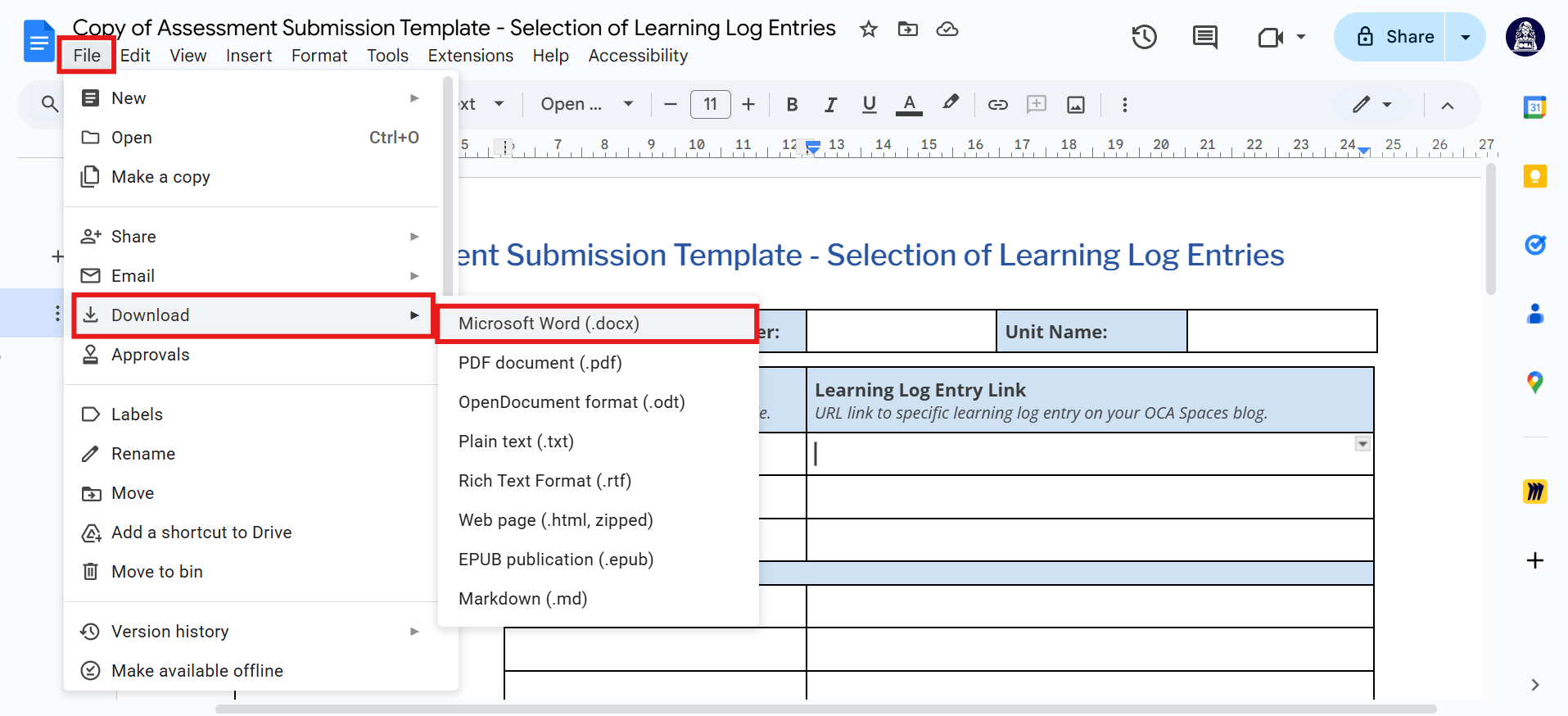Image resolution: width=1568 pixels, height=716 pixels.
Task: Open Miro add-on side panel icon
Action: 1535,492
